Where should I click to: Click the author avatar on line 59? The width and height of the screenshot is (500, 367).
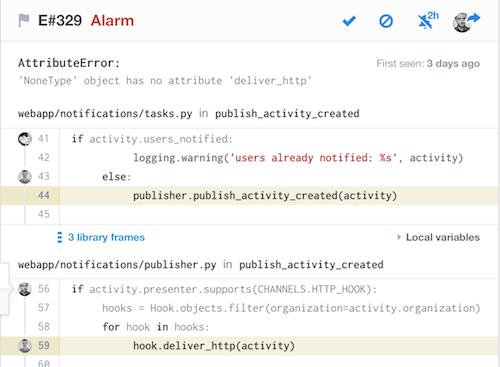[25, 346]
